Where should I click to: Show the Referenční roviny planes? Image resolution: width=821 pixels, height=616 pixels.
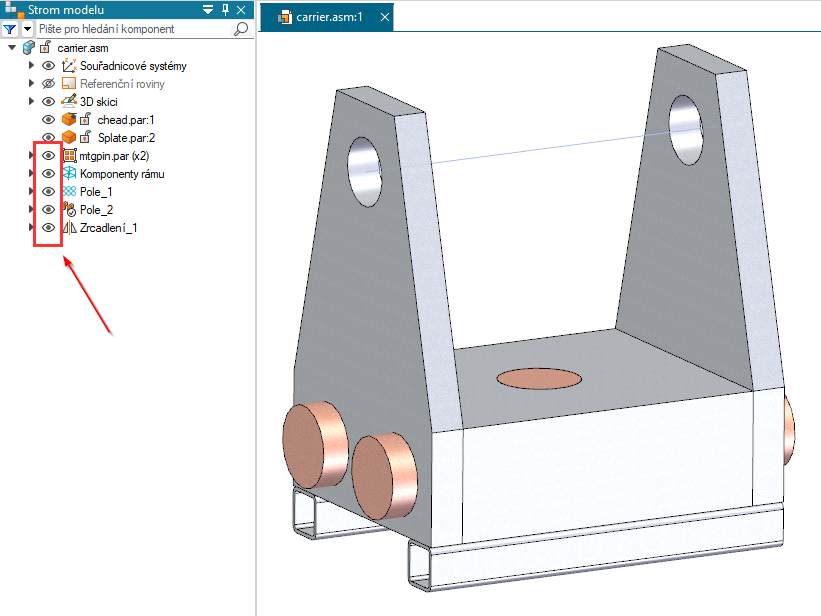click(x=48, y=84)
